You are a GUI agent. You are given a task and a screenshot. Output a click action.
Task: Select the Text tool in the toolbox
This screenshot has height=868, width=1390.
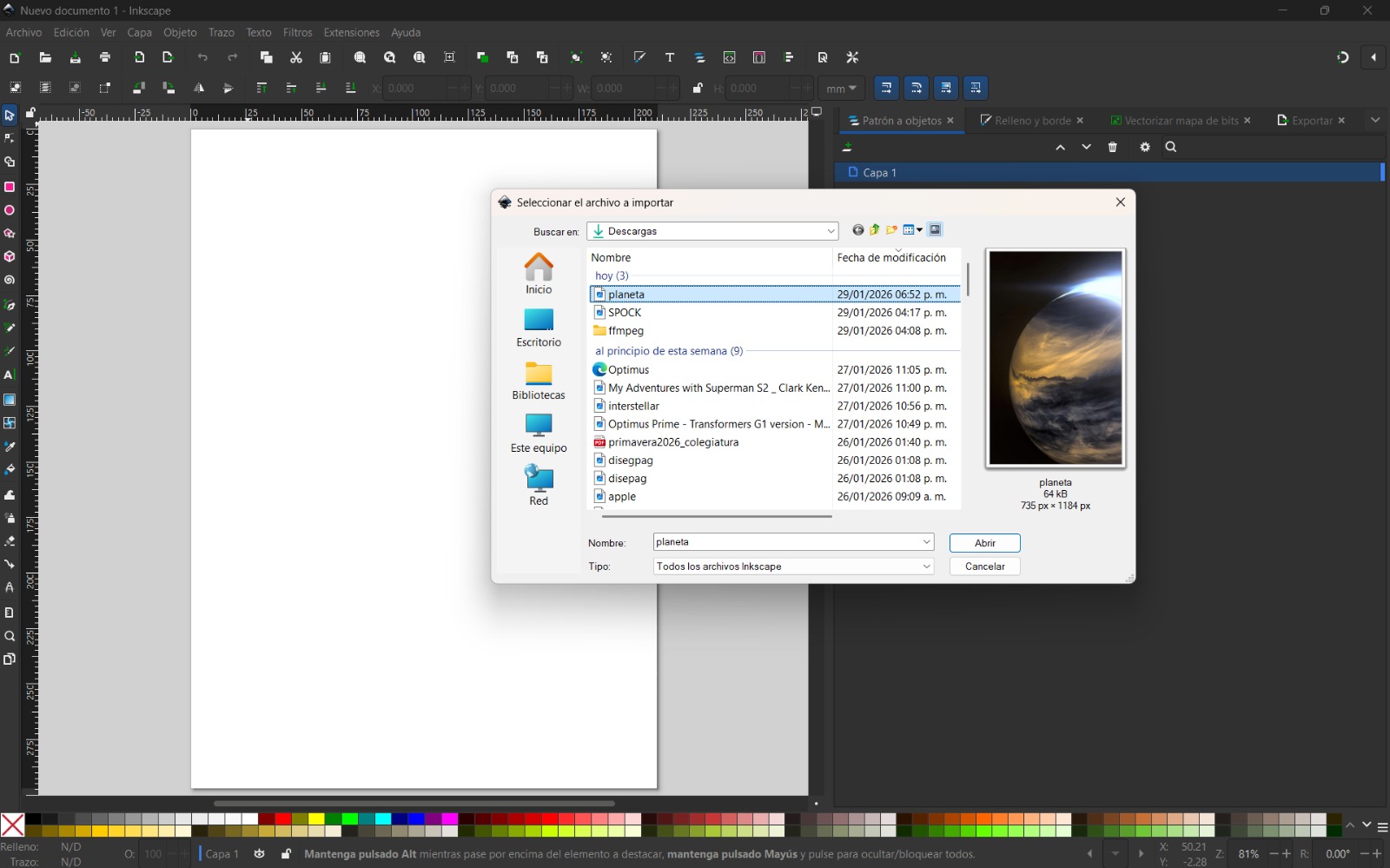point(10,375)
